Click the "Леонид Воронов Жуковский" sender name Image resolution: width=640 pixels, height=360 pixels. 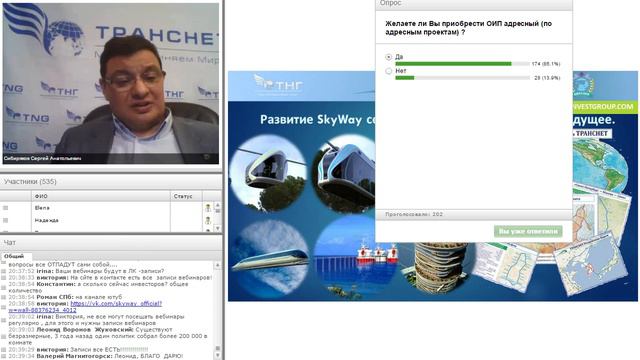[85, 330]
